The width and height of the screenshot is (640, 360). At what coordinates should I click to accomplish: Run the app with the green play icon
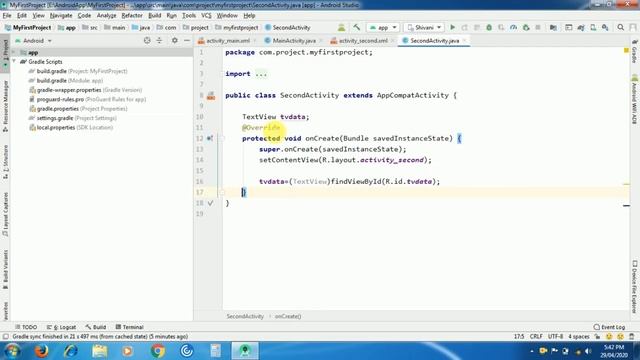pyautogui.click(x=452, y=27)
